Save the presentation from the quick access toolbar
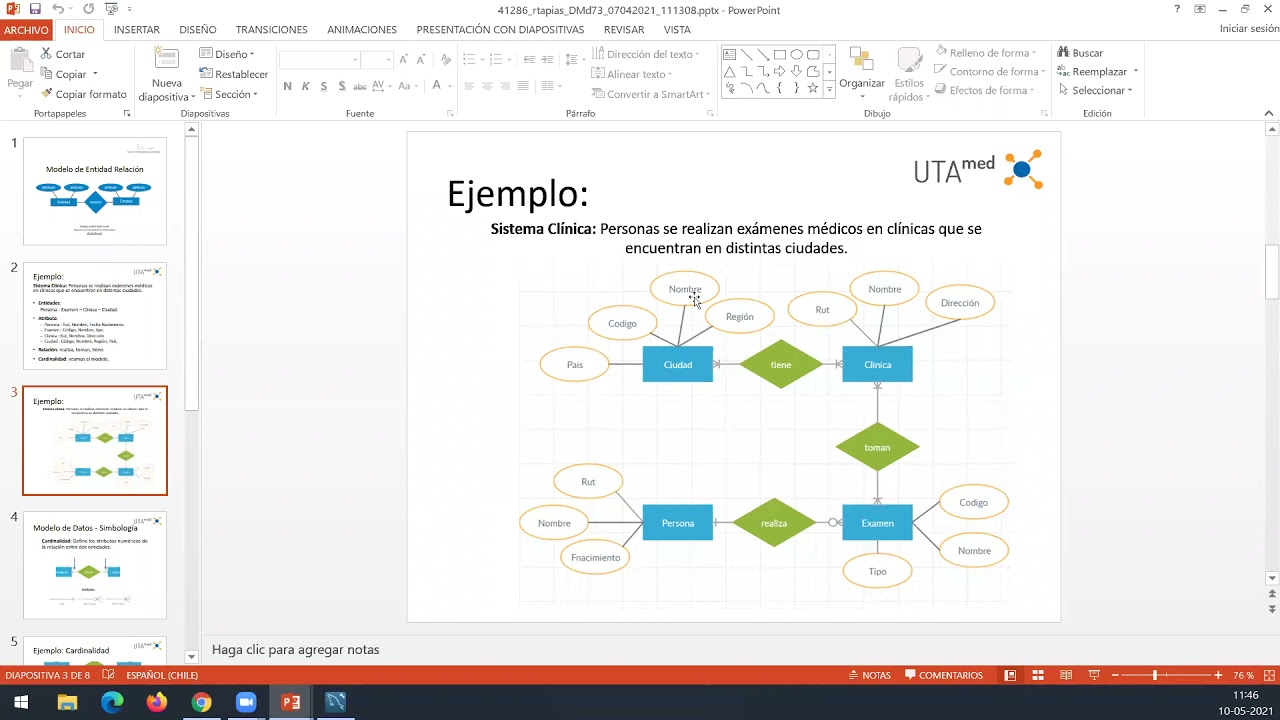This screenshot has height=720, width=1280. coord(35,9)
